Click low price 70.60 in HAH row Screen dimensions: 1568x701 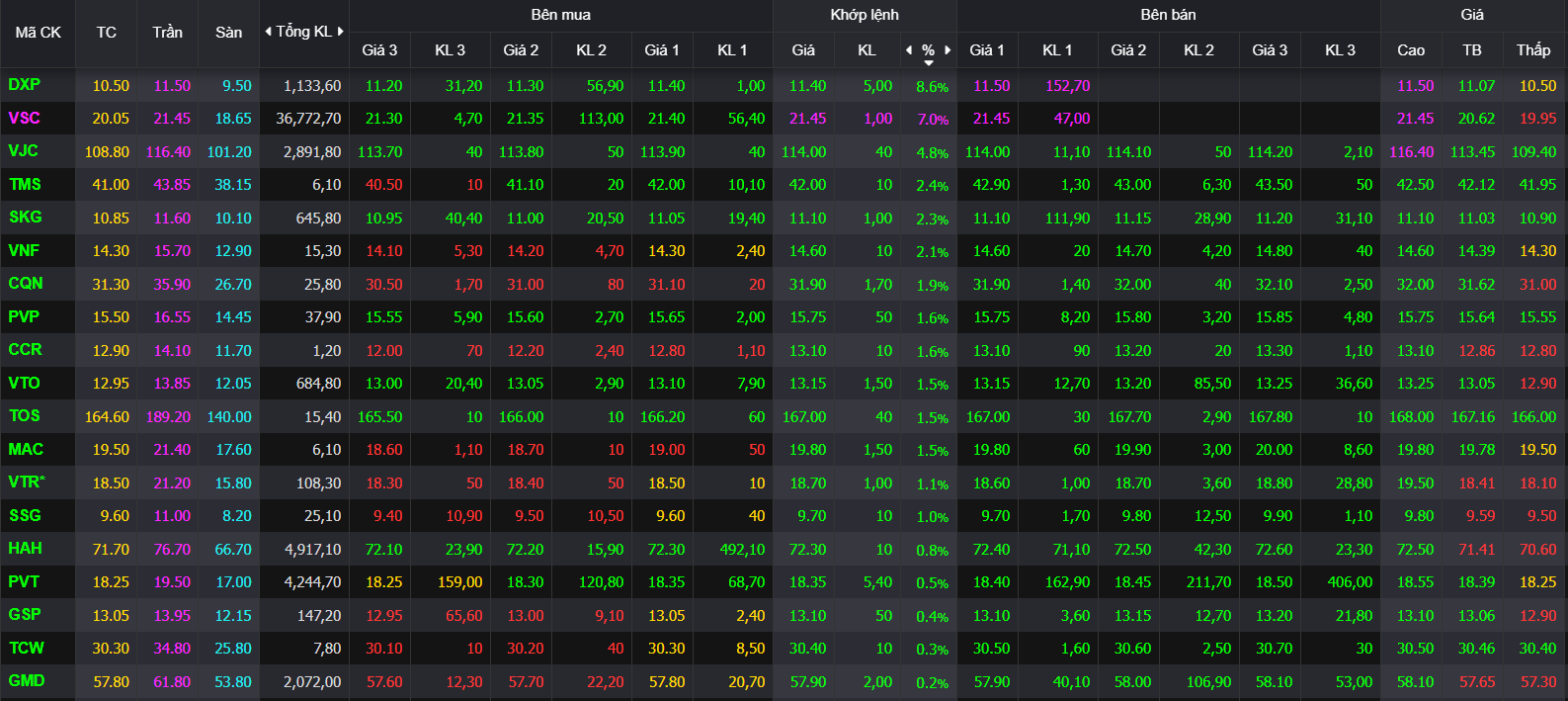(x=1538, y=550)
